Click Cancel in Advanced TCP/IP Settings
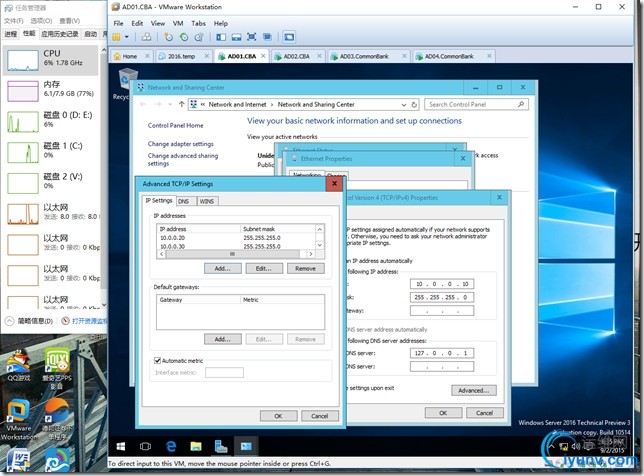This screenshot has width=644, height=476. tap(320, 416)
